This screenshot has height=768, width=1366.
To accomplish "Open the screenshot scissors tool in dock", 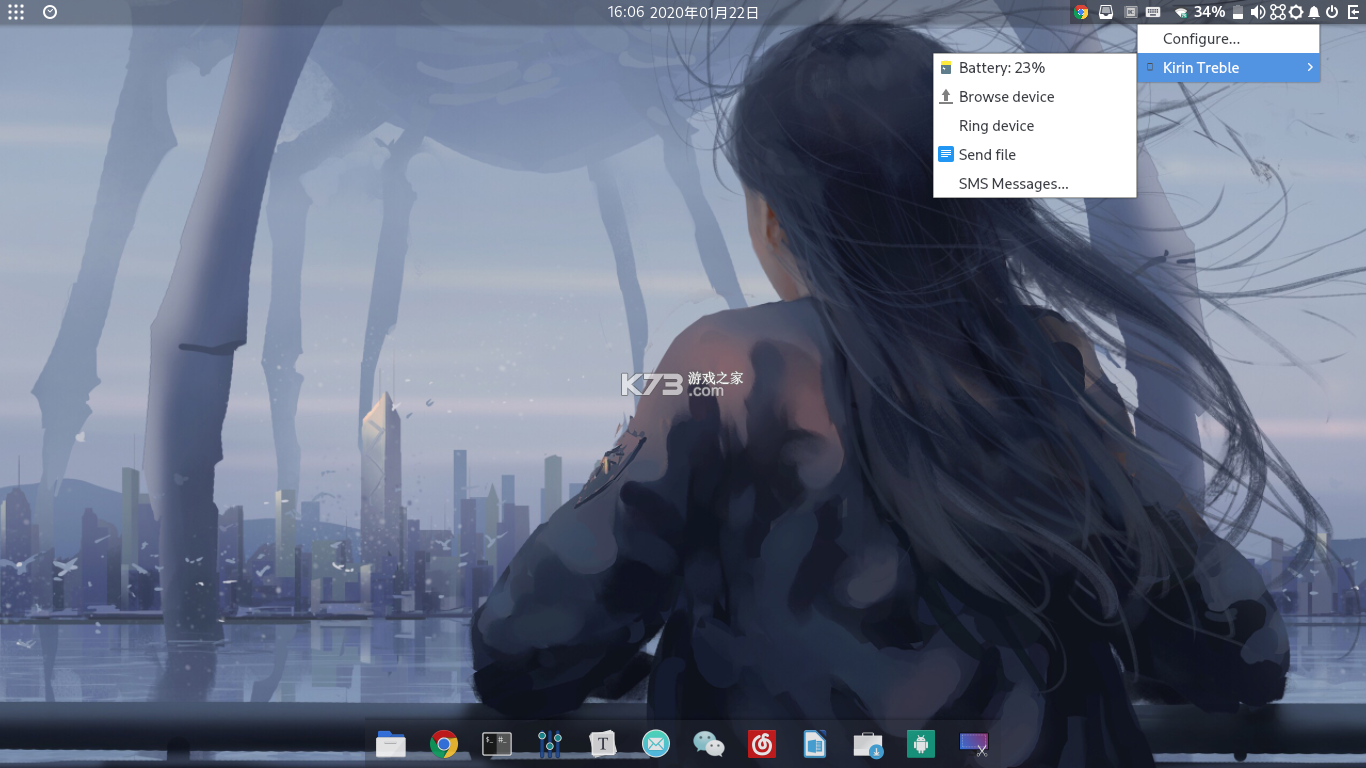I will tap(974, 744).
